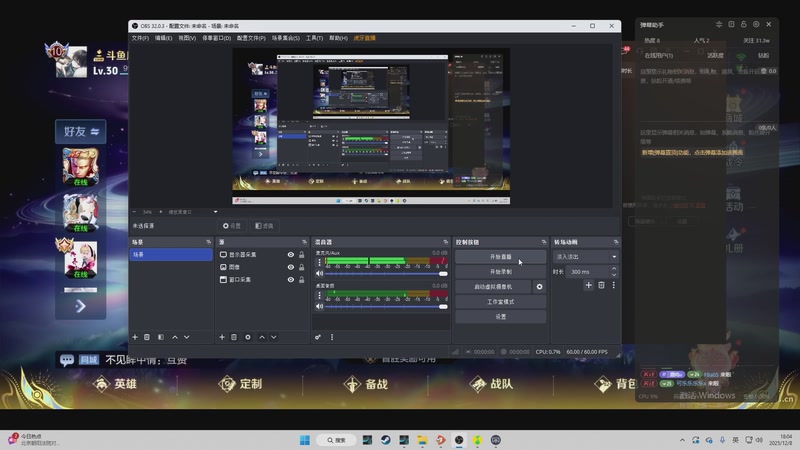This screenshot has width=800, height=450.
Task: Open File Explorer from taskbar
Action: pos(422,440)
